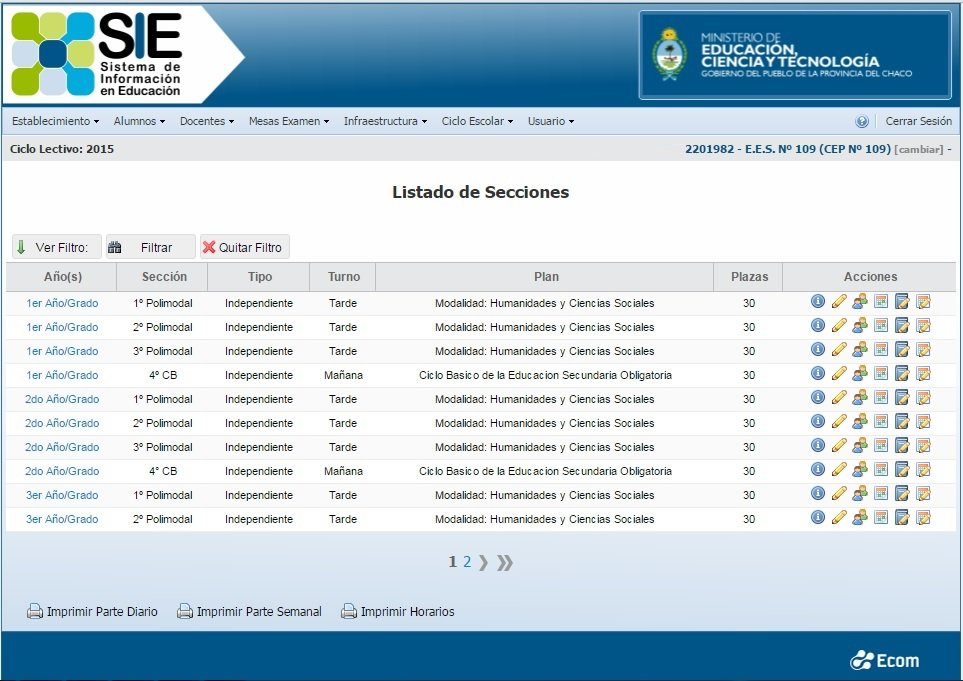
Task: Click the pencil edit icon in the 4º CB Mañana 1er Año row
Action: [x=839, y=374]
